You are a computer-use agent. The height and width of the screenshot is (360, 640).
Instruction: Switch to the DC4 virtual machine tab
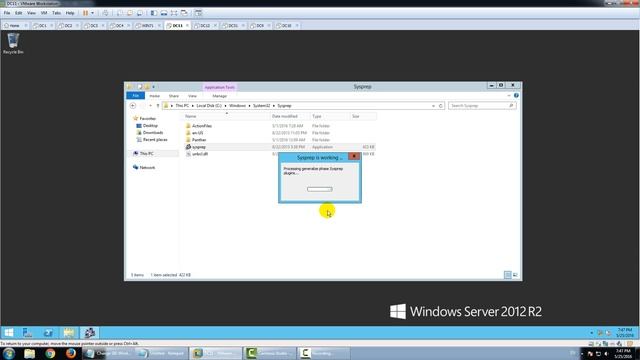pos(119,25)
